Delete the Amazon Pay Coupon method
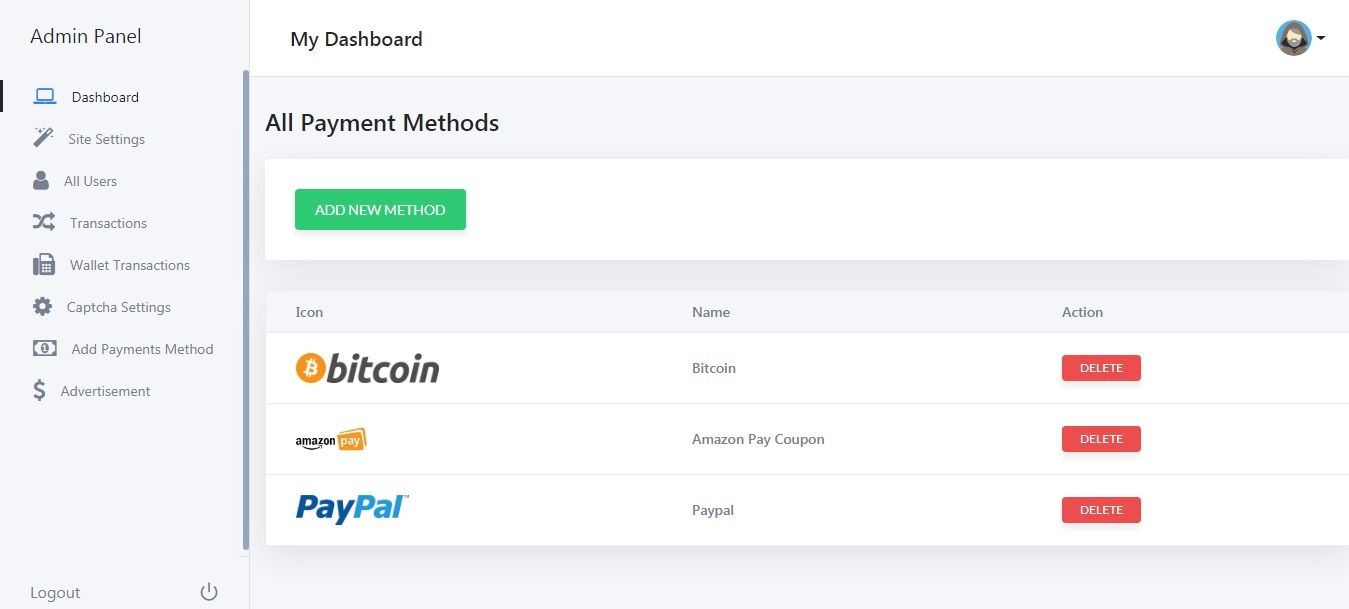Image resolution: width=1349 pixels, height=609 pixels. [x=1101, y=439]
